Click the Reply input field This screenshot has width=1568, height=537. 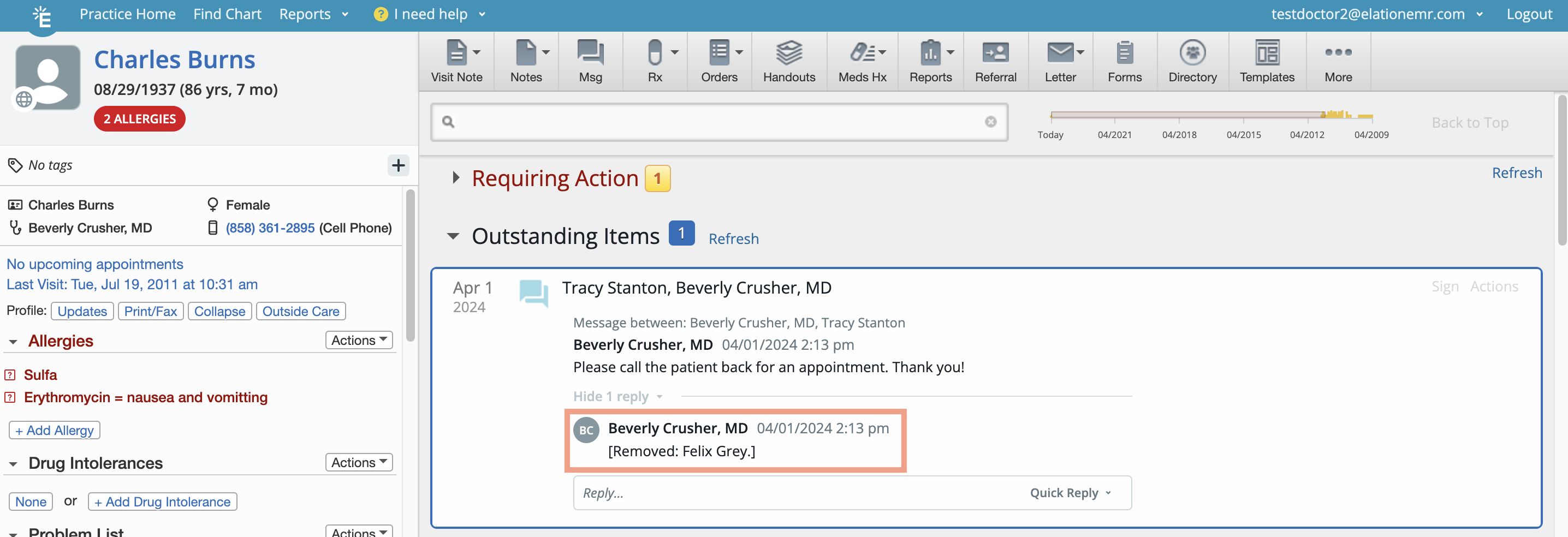pos(730,493)
